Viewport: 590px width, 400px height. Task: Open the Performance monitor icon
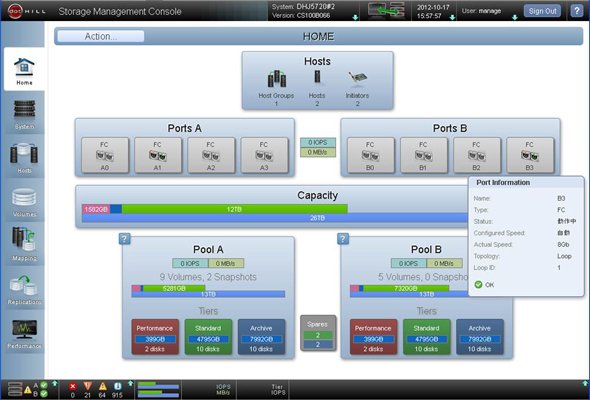pyautogui.click(x=24, y=332)
